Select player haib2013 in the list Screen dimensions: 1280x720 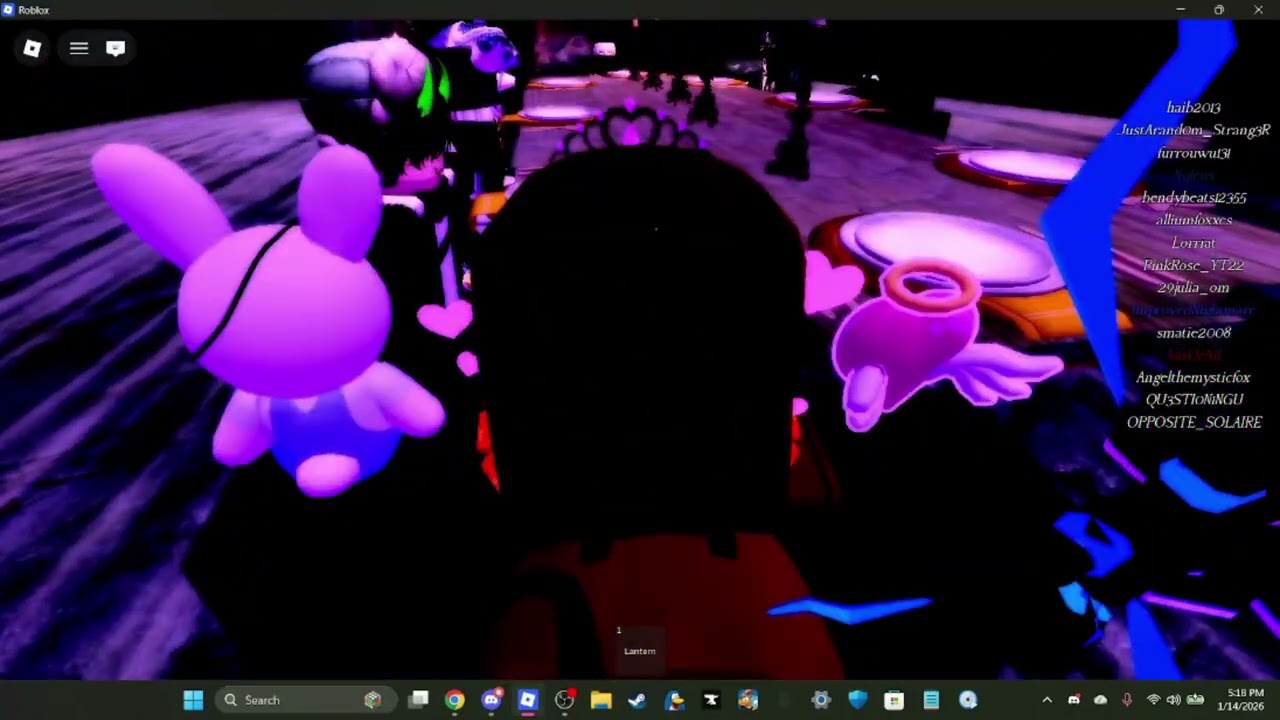tap(1193, 108)
